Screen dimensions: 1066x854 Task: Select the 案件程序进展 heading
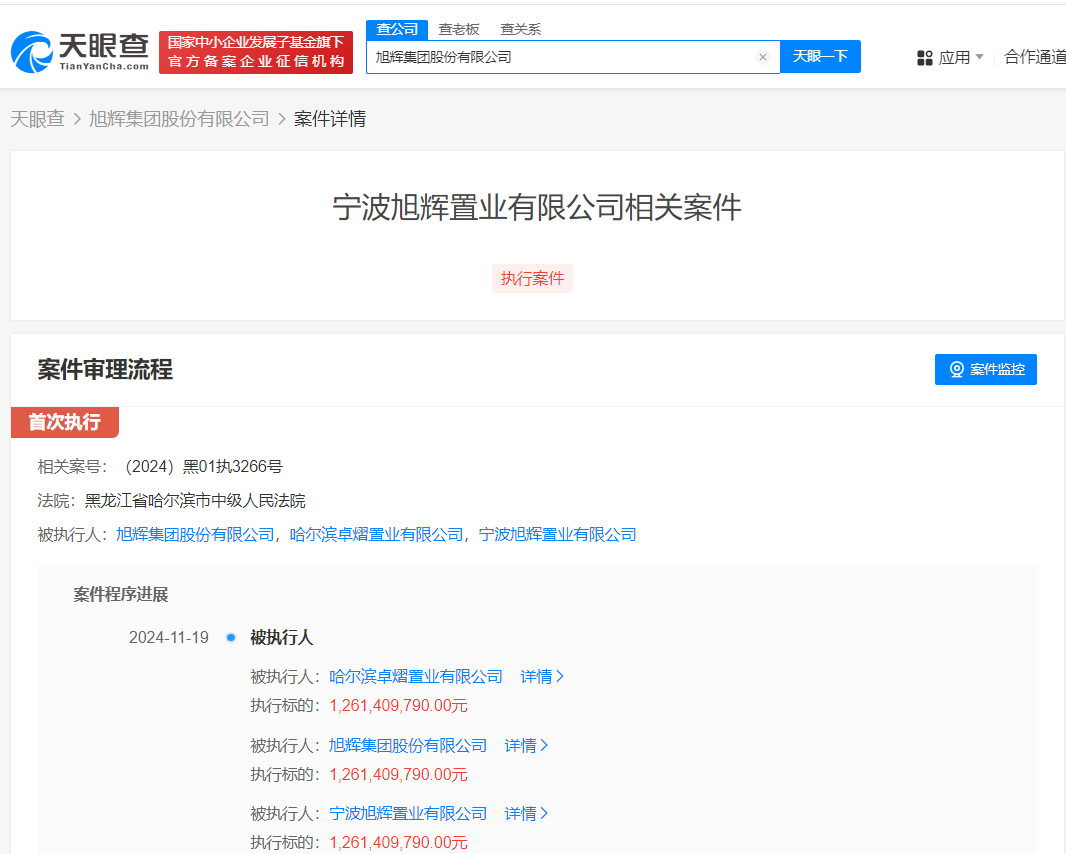pos(121,595)
